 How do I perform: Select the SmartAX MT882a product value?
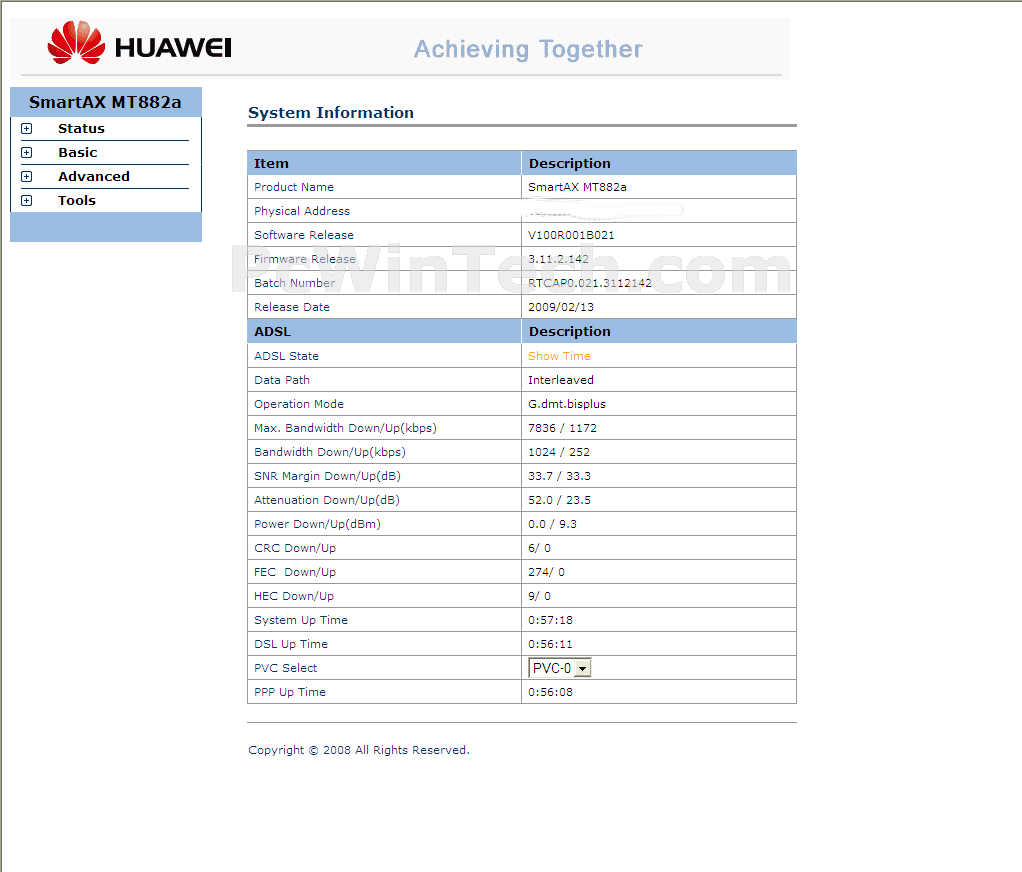coord(577,187)
